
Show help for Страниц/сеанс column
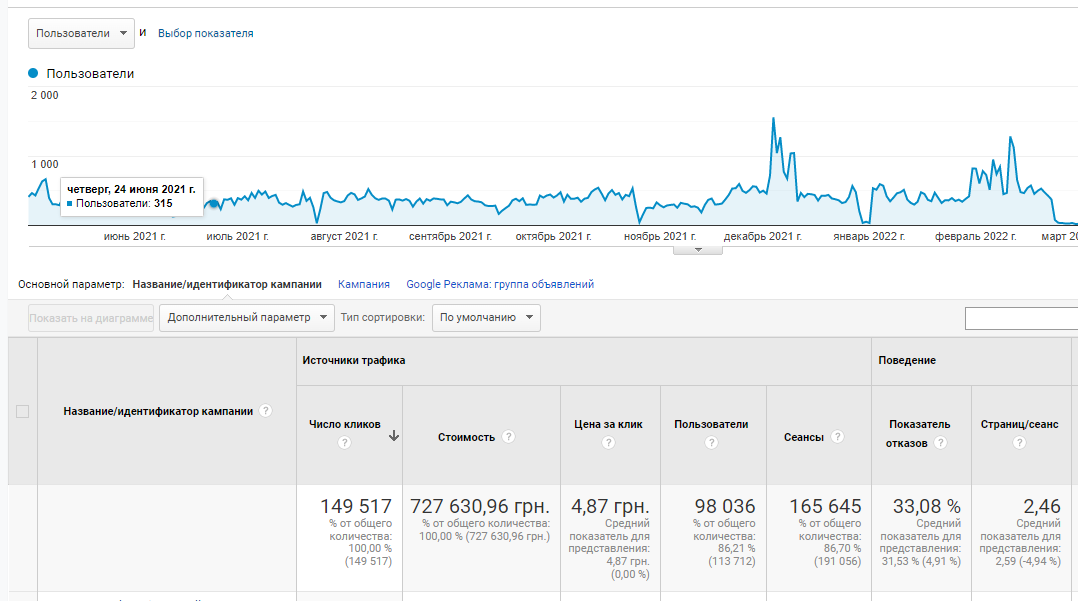click(x=1019, y=443)
